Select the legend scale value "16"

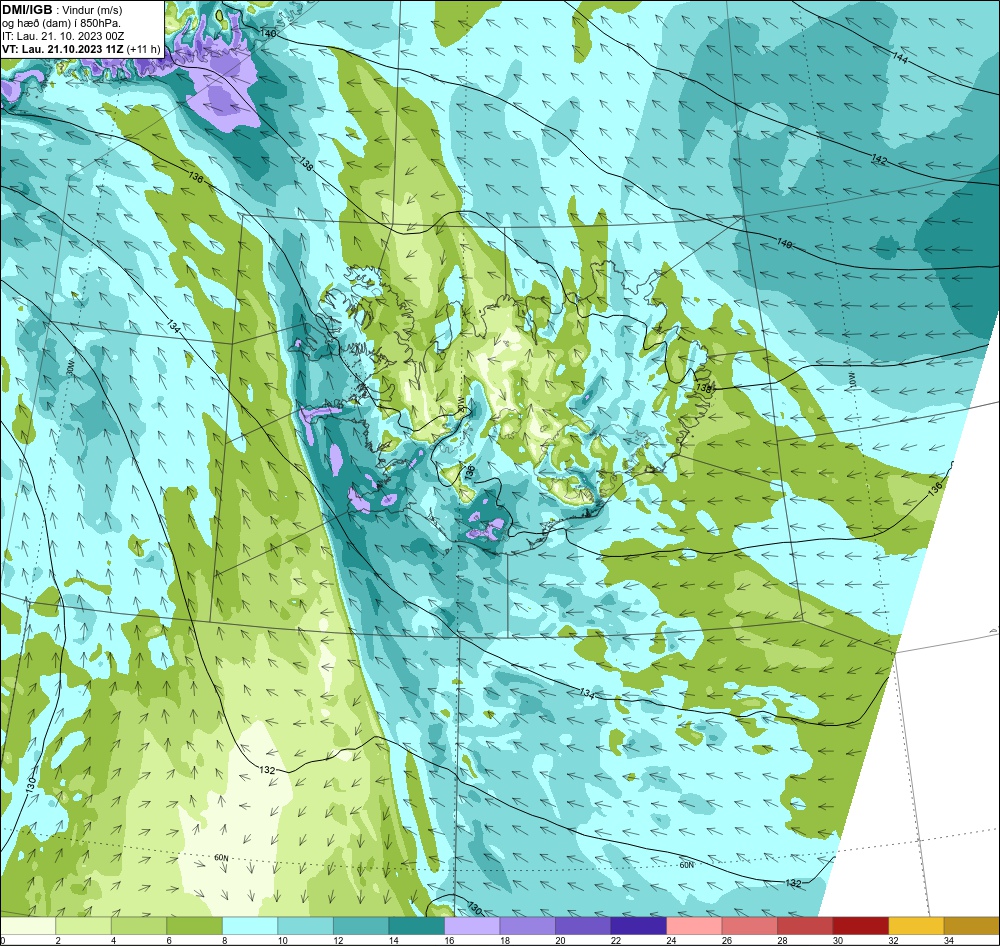(x=449, y=940)
